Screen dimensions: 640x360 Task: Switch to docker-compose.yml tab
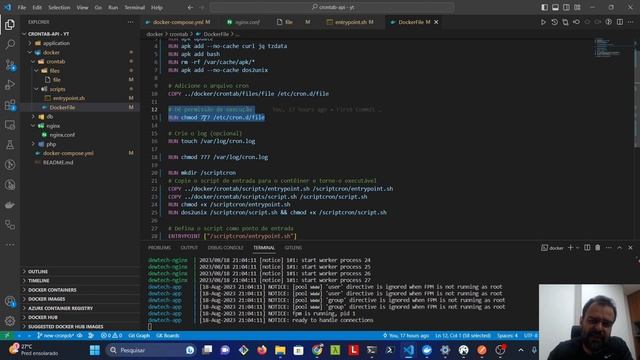178,22
